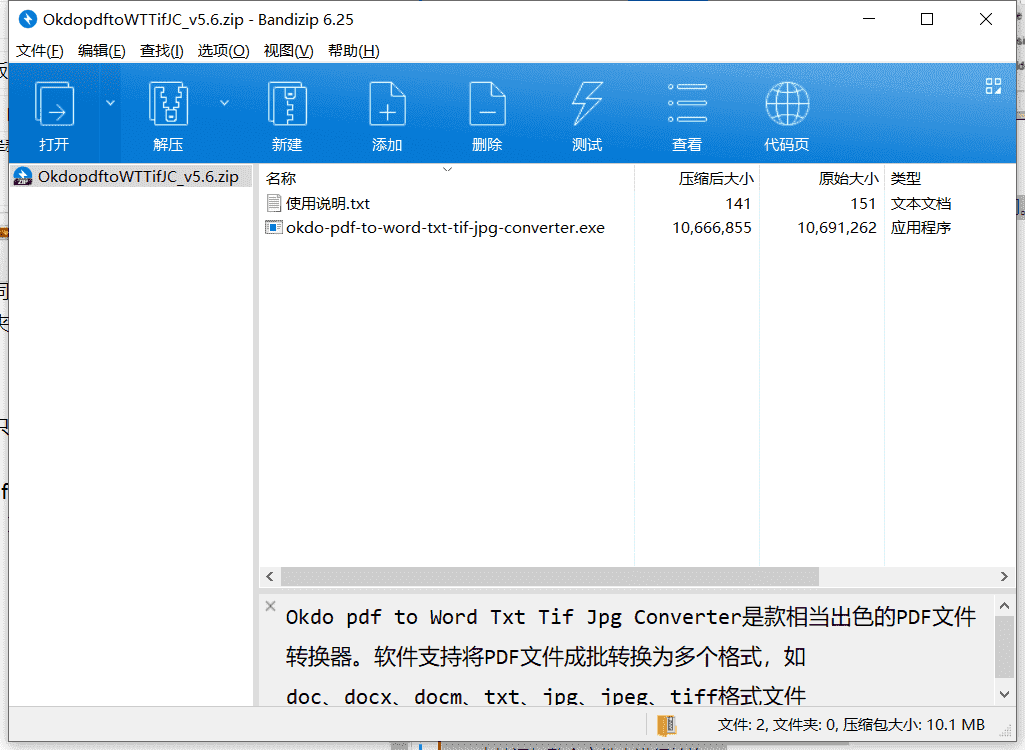Click the comment pane scroll down arrow
Image resolution: width=1025 pixels, height=750 pixels.
pos(1004,694)
